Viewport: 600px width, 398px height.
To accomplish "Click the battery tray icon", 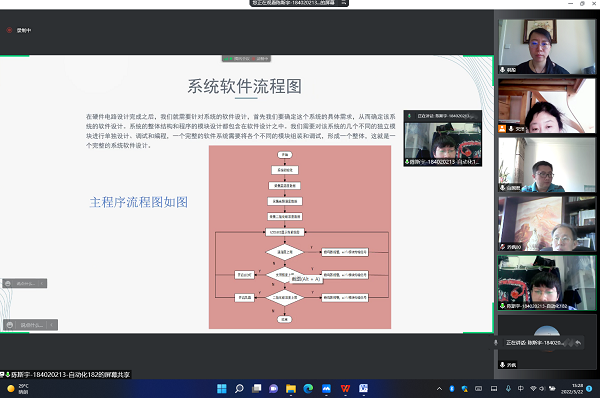I will pos(552,389).
